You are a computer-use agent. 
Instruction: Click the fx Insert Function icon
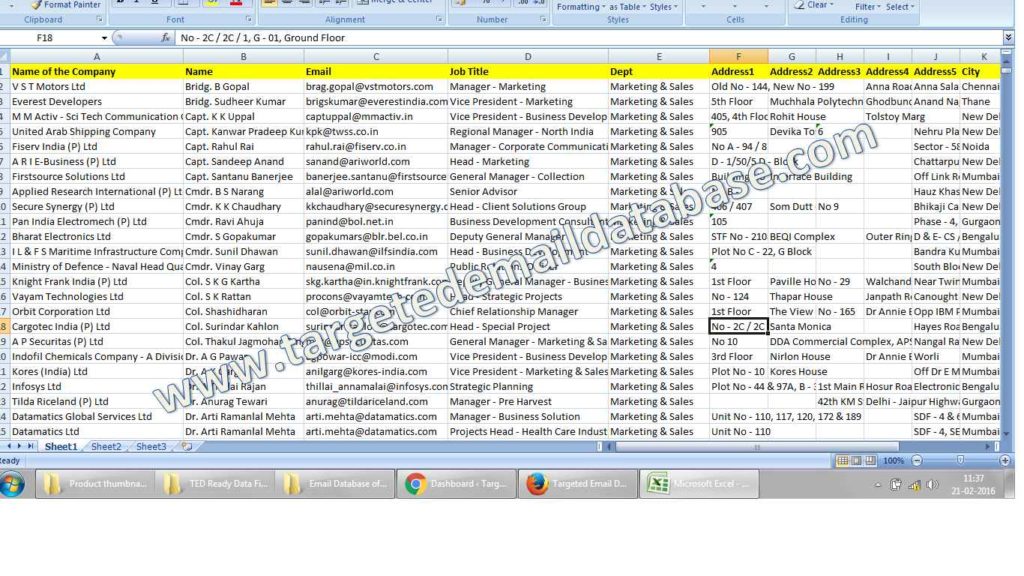click(x=165, y=38)
